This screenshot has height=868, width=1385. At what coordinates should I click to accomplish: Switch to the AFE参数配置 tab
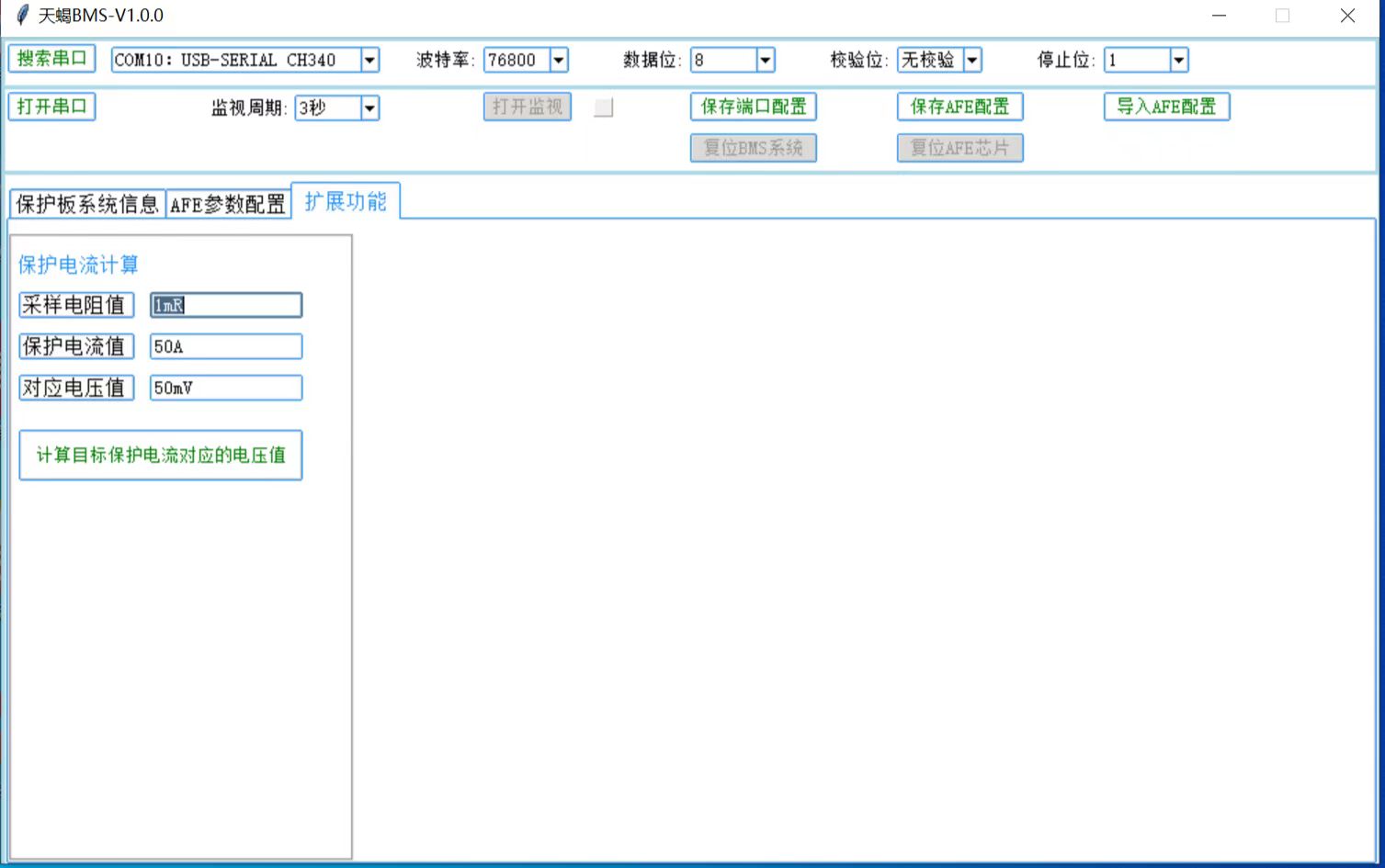(x=228, y=204)
